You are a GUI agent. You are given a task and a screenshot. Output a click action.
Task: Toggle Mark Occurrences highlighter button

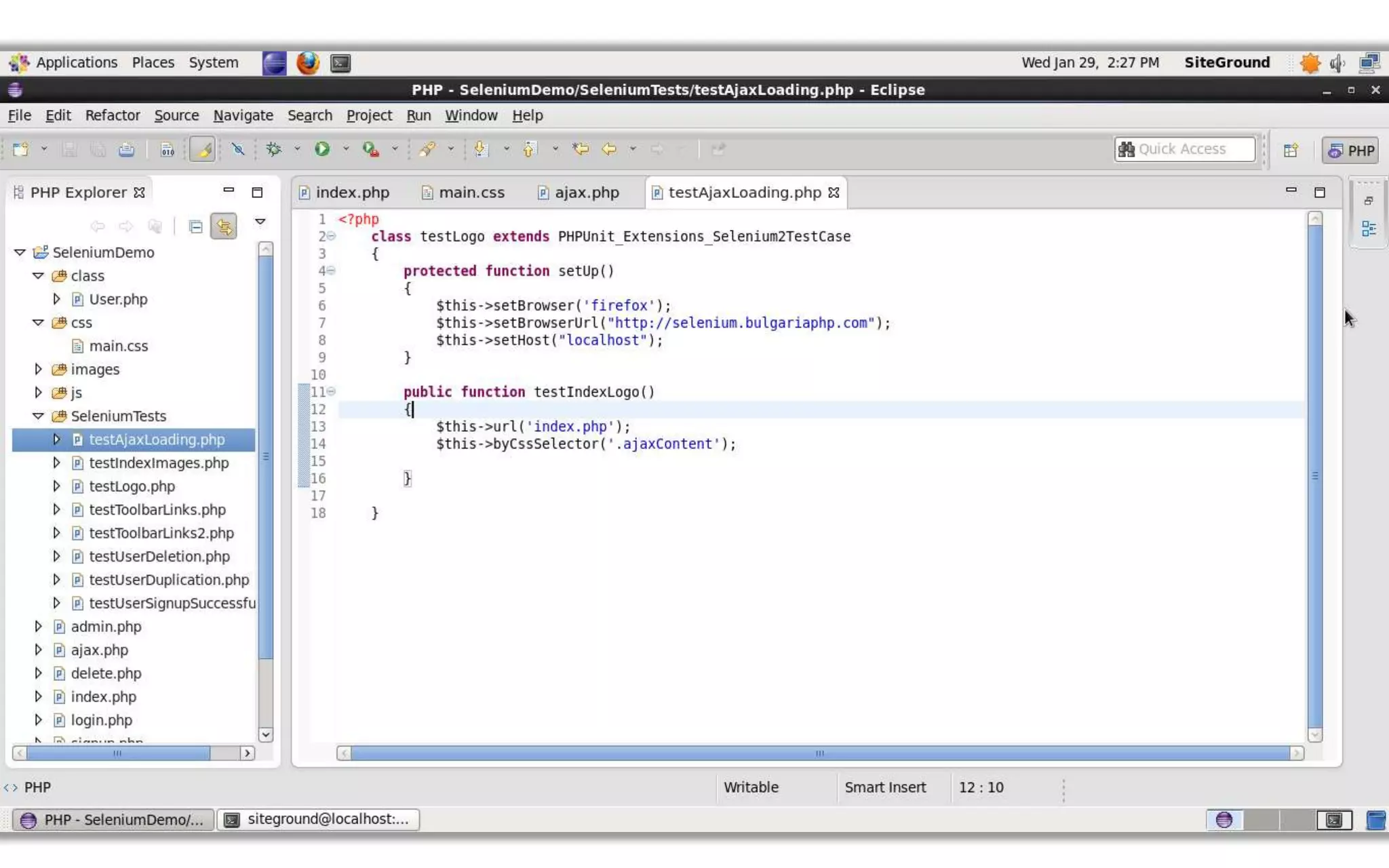203,149
